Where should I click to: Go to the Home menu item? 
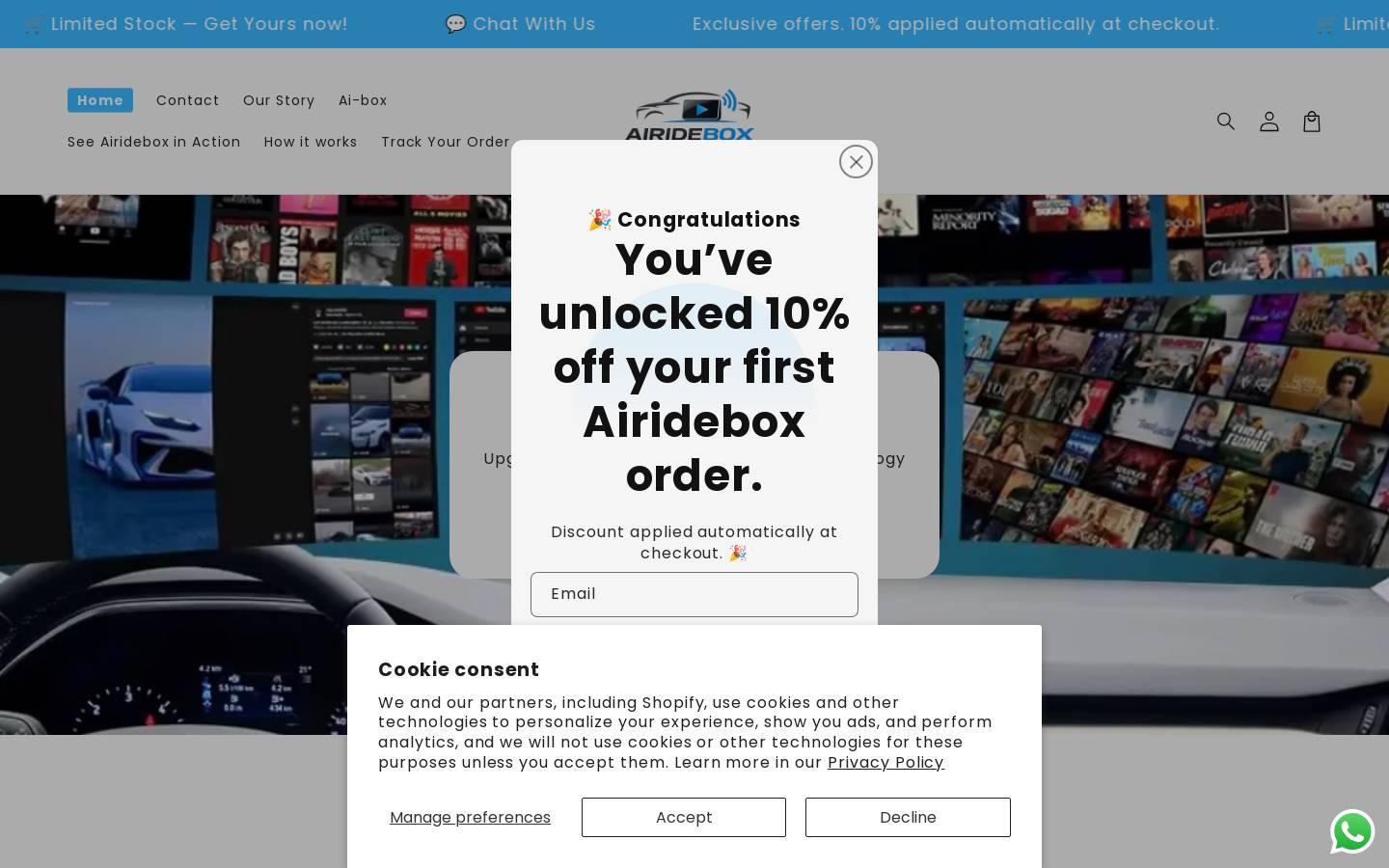click(x=100, y=100)
